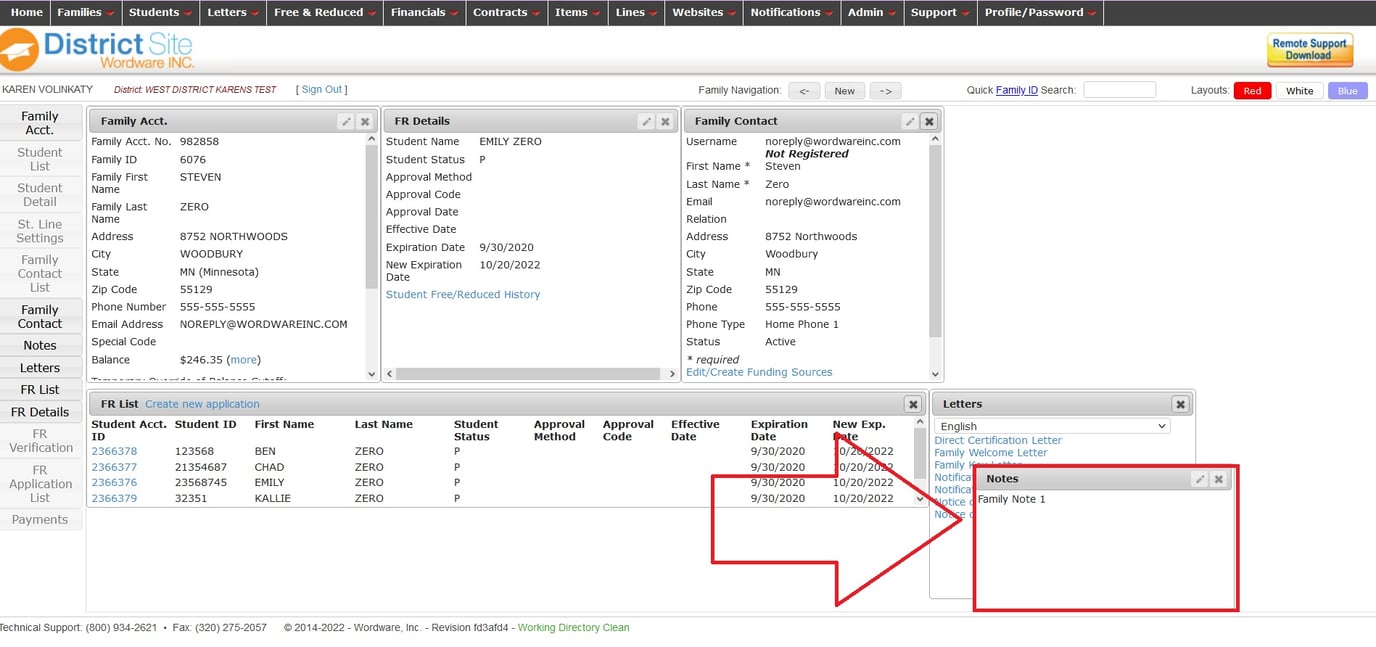1376x647 pixels.
Task: Close the FR Details panel
Action: [x=665, y=121]
